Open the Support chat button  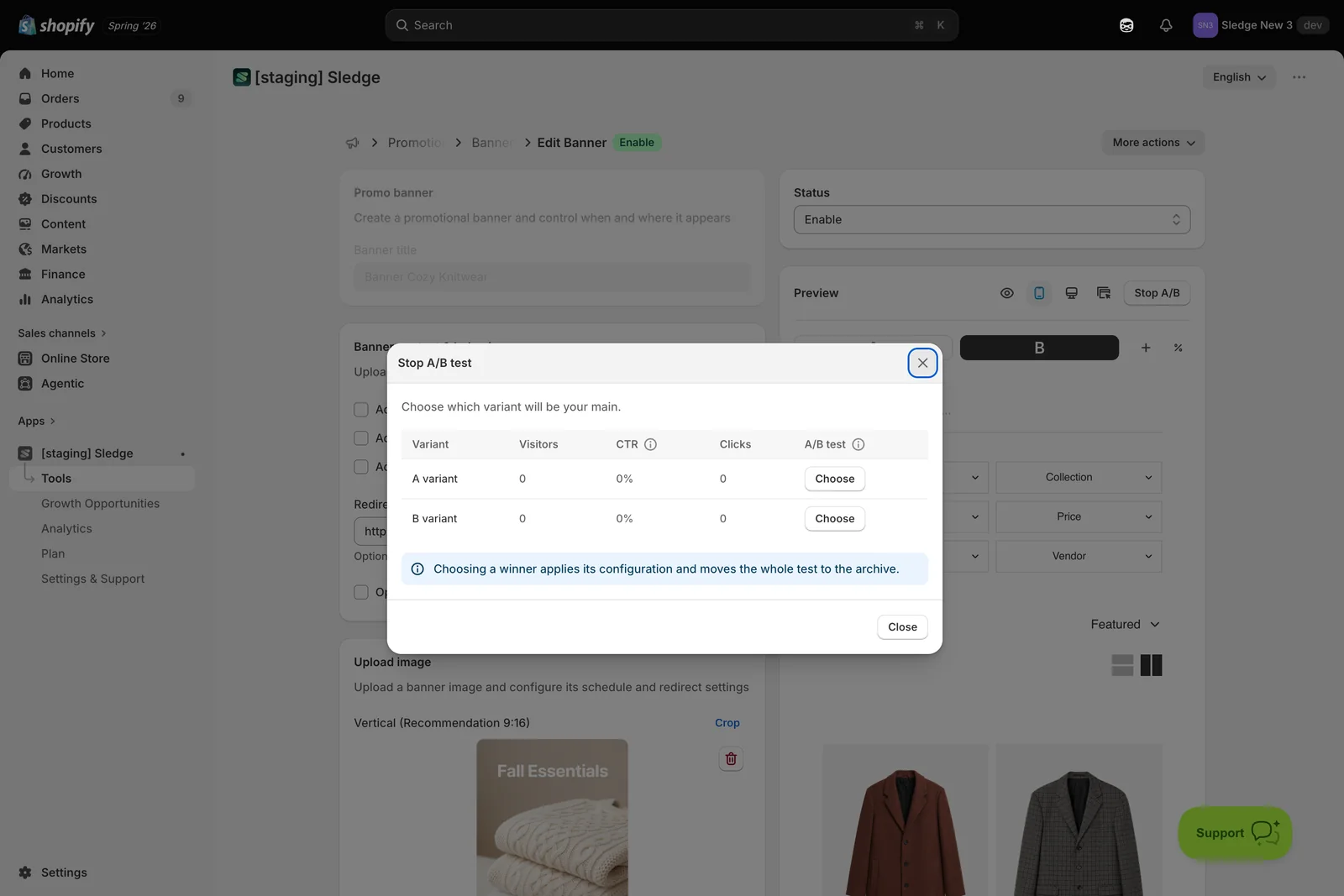1235,833
